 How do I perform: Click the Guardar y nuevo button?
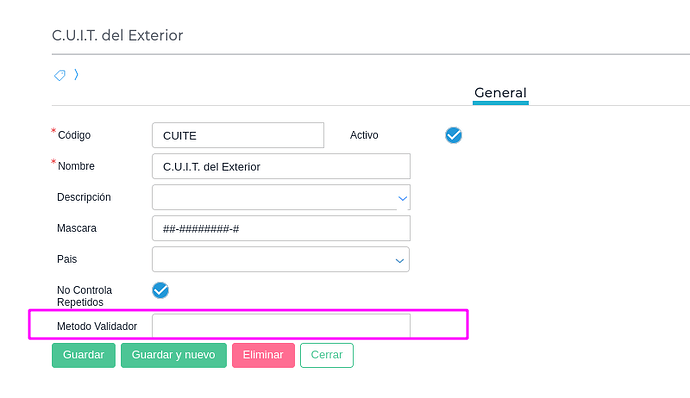174,355
